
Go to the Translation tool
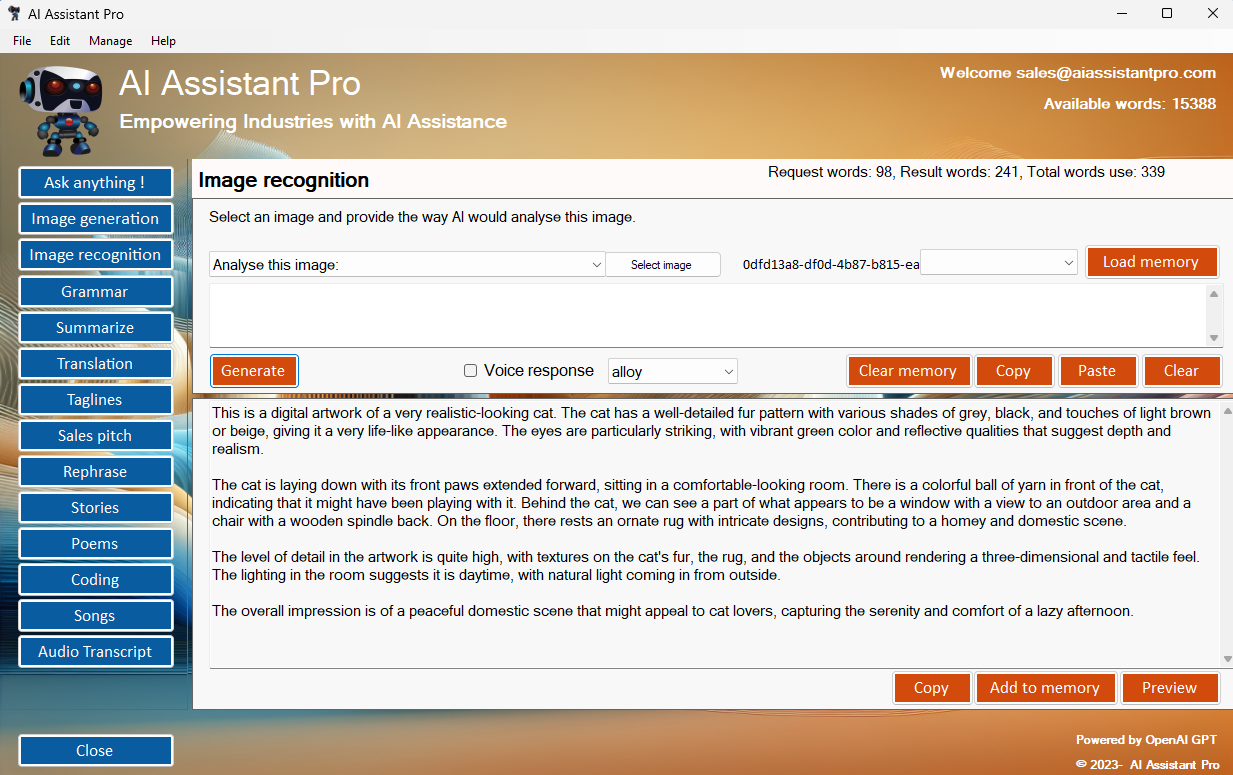coord(95,363)
